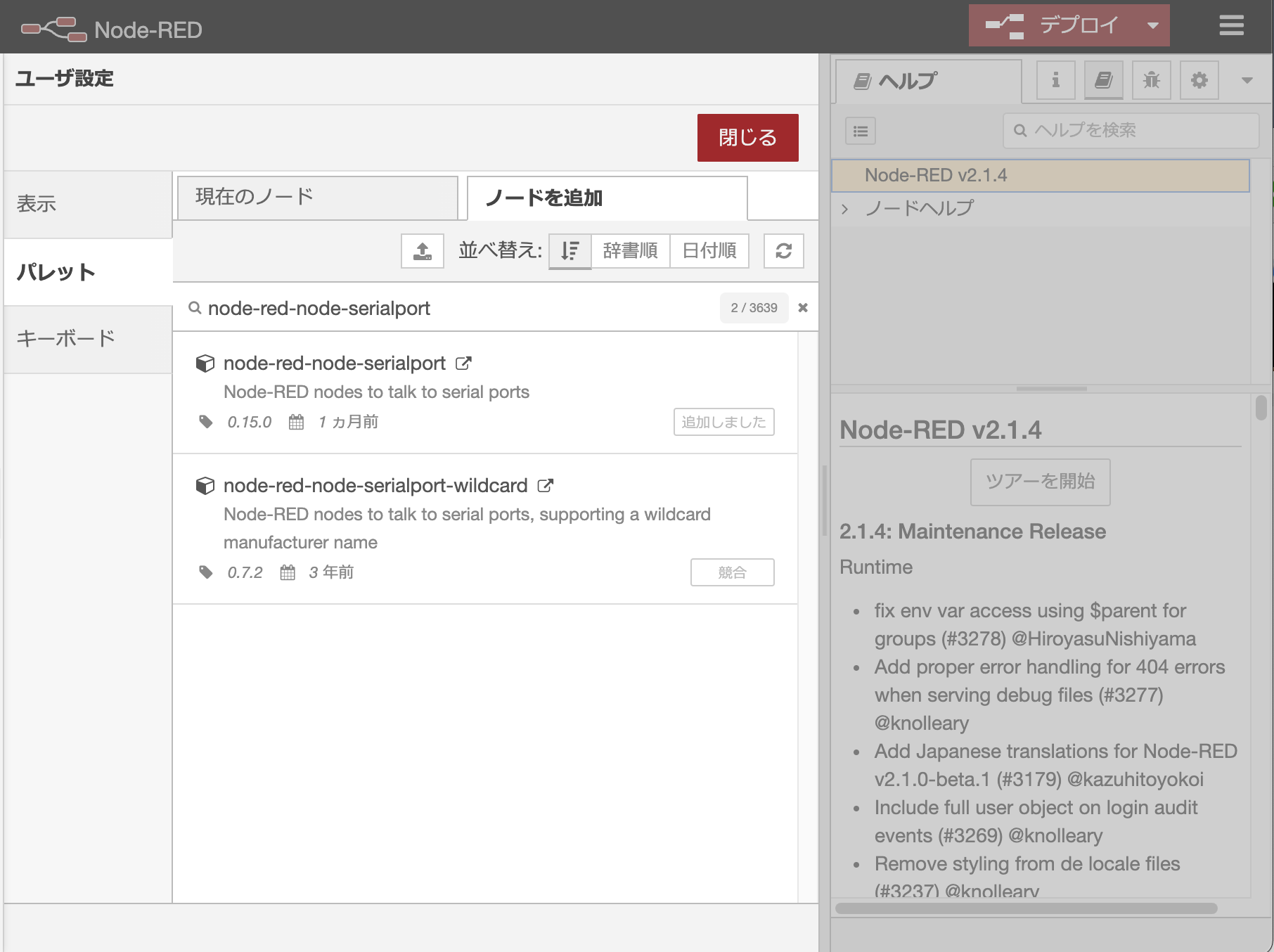Toggle 辞書順 sort order
1274x952 pixels.
click(x=630, y=250)
